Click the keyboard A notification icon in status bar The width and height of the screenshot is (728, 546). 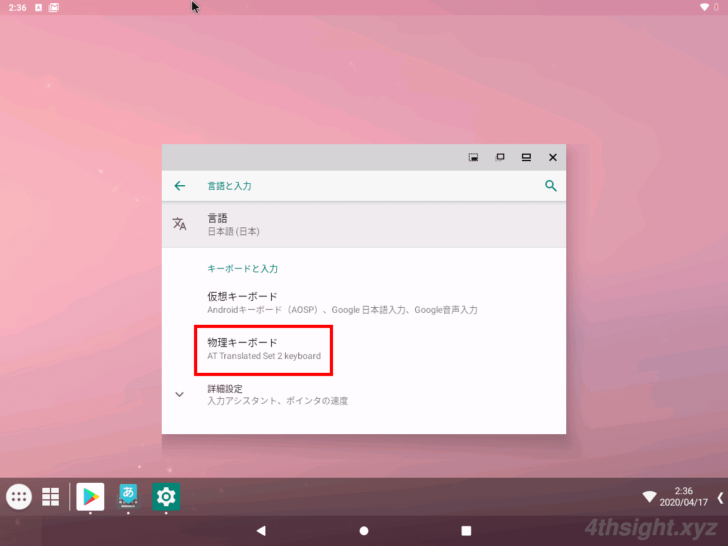pyautogui.click(x=39, y=7)
